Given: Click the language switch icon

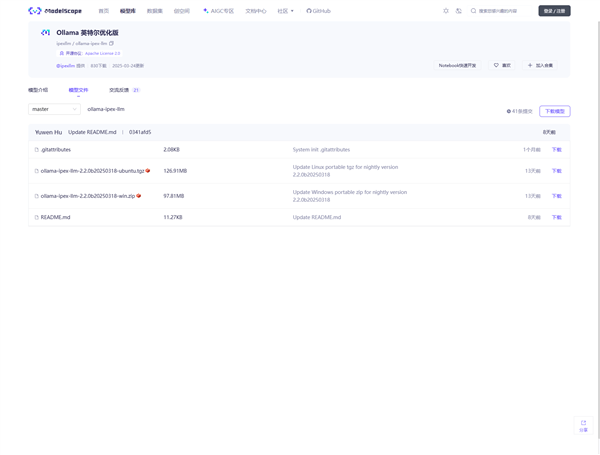Looking at the screenshot, I should tap(459, 11).
